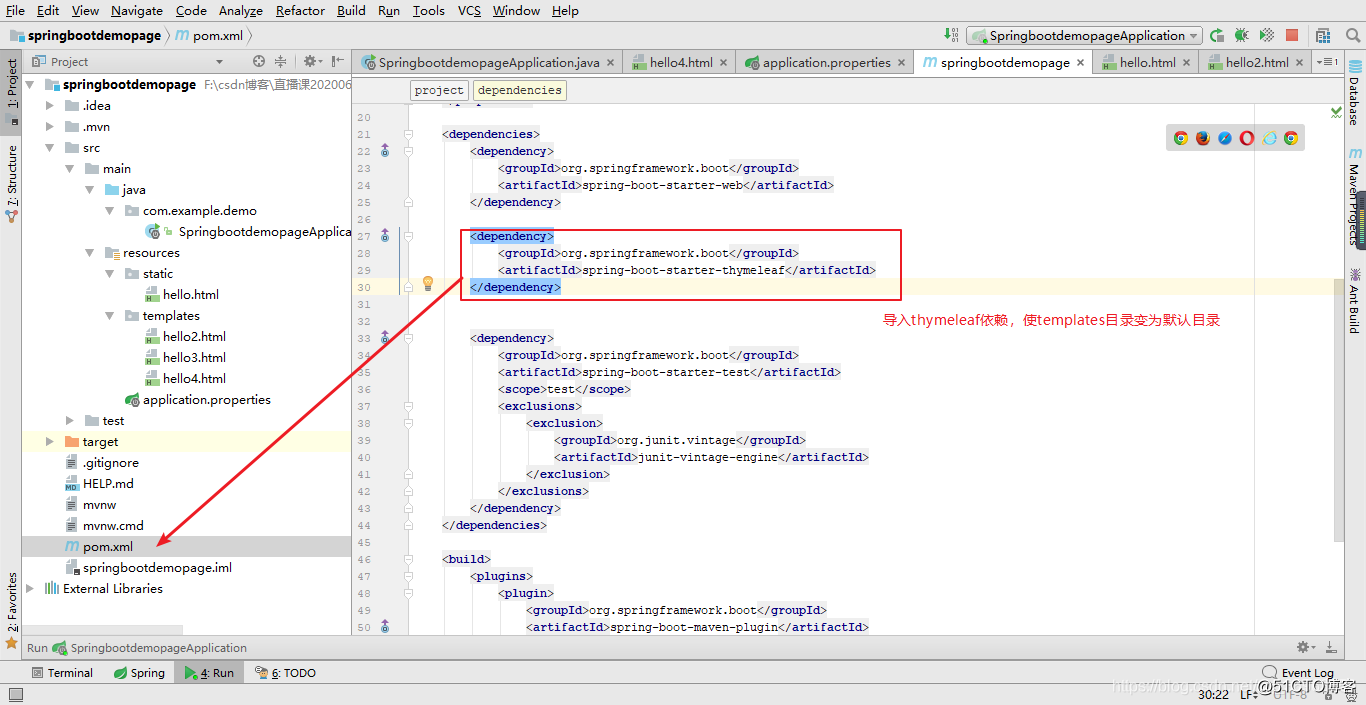Preview in Firefox via the browser icon

click(1203, 138)
